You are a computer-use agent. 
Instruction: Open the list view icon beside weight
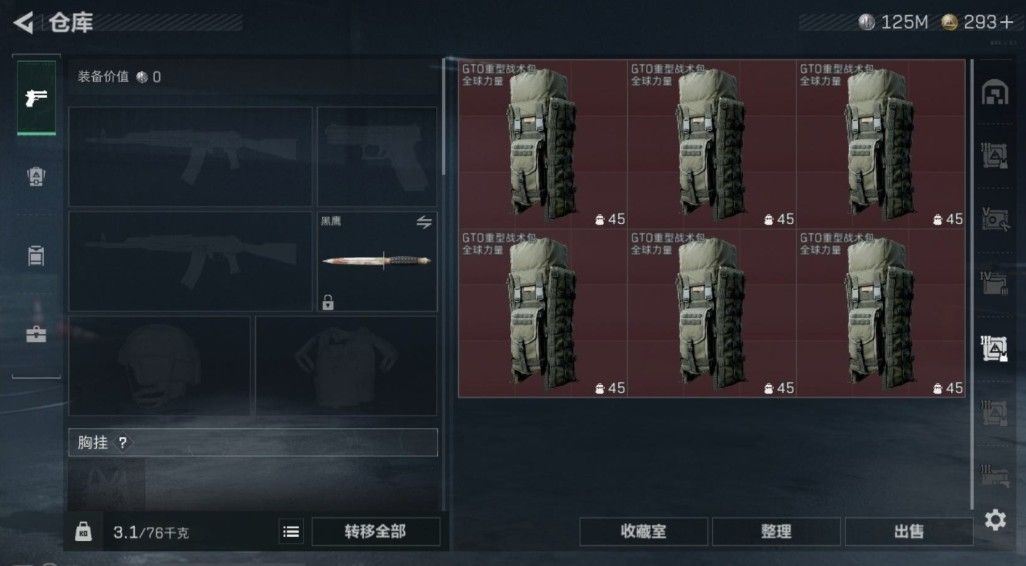click(x=291, y=532)
